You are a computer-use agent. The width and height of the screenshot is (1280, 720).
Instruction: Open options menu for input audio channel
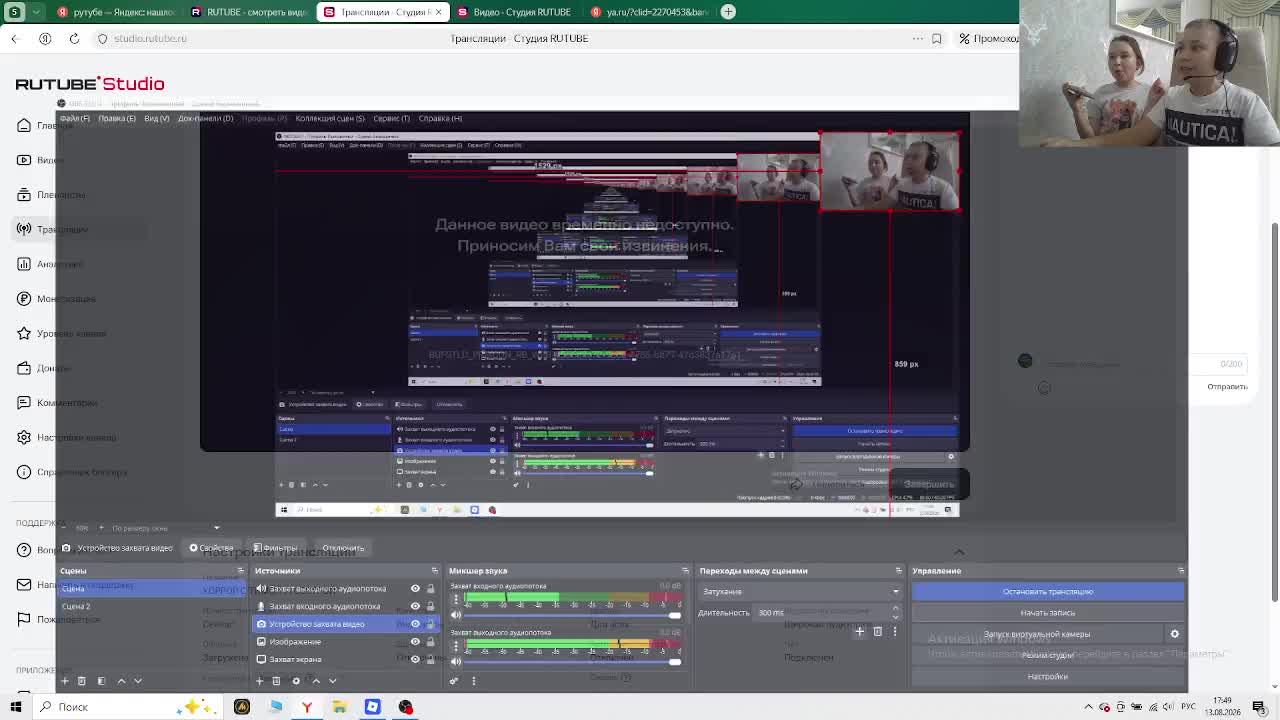click(x=456, y=599)
